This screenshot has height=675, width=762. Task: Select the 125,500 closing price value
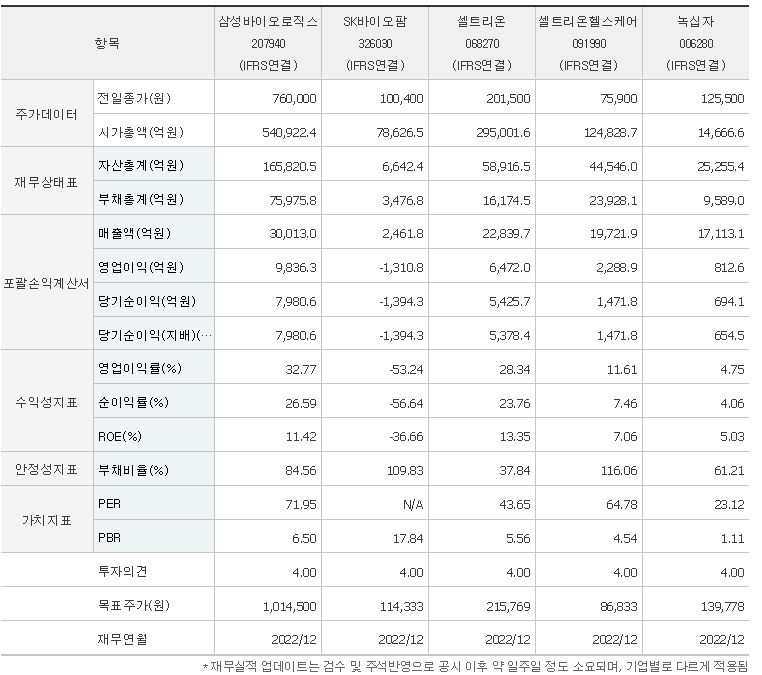722,99
